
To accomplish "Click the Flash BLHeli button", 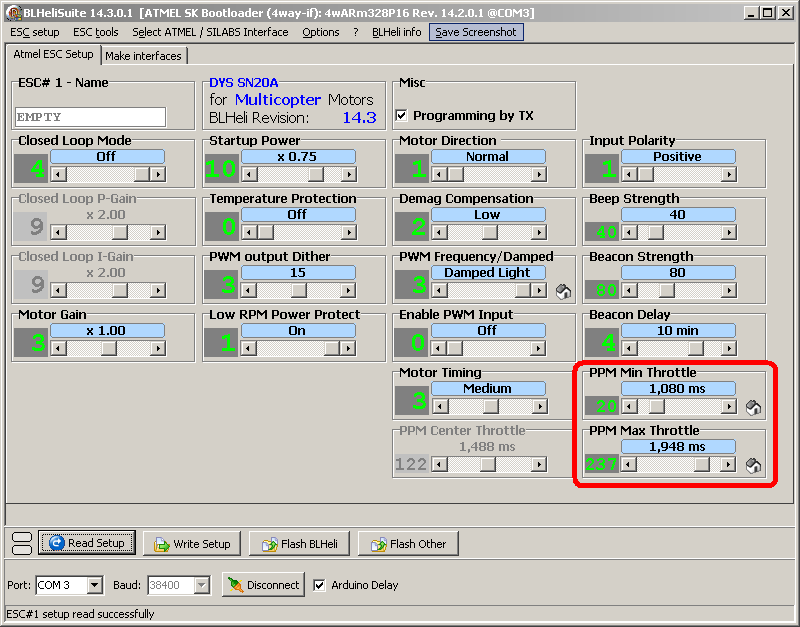I will (x=299, y=544).
